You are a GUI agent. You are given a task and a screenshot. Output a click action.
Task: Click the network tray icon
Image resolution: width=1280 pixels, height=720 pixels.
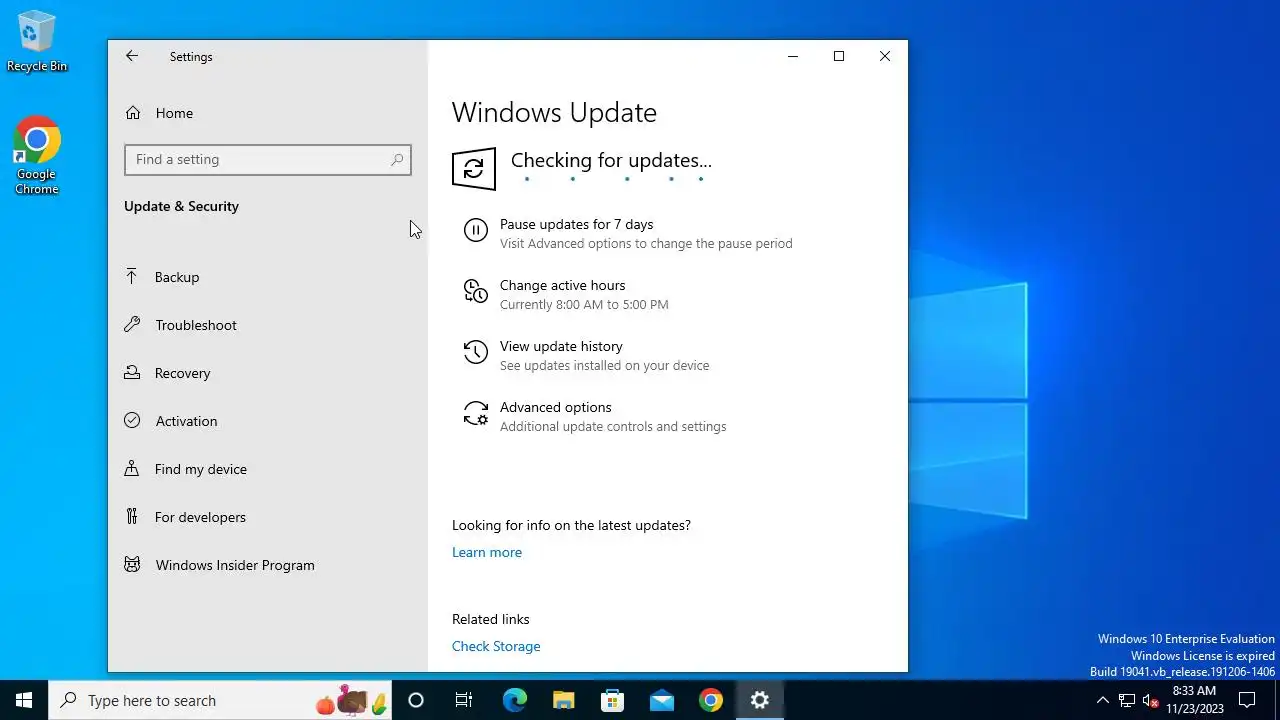click(1127, 700)
